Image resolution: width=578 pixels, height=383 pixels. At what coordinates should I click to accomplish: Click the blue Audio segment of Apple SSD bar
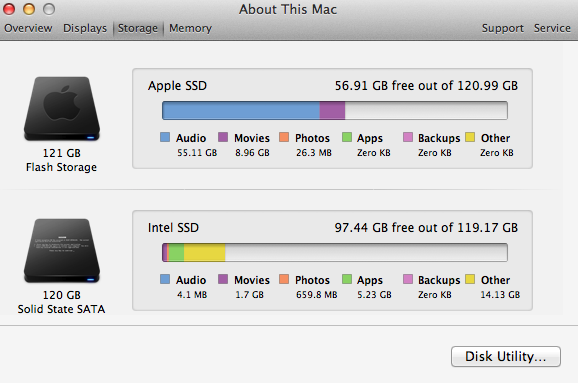coord(241,111)
